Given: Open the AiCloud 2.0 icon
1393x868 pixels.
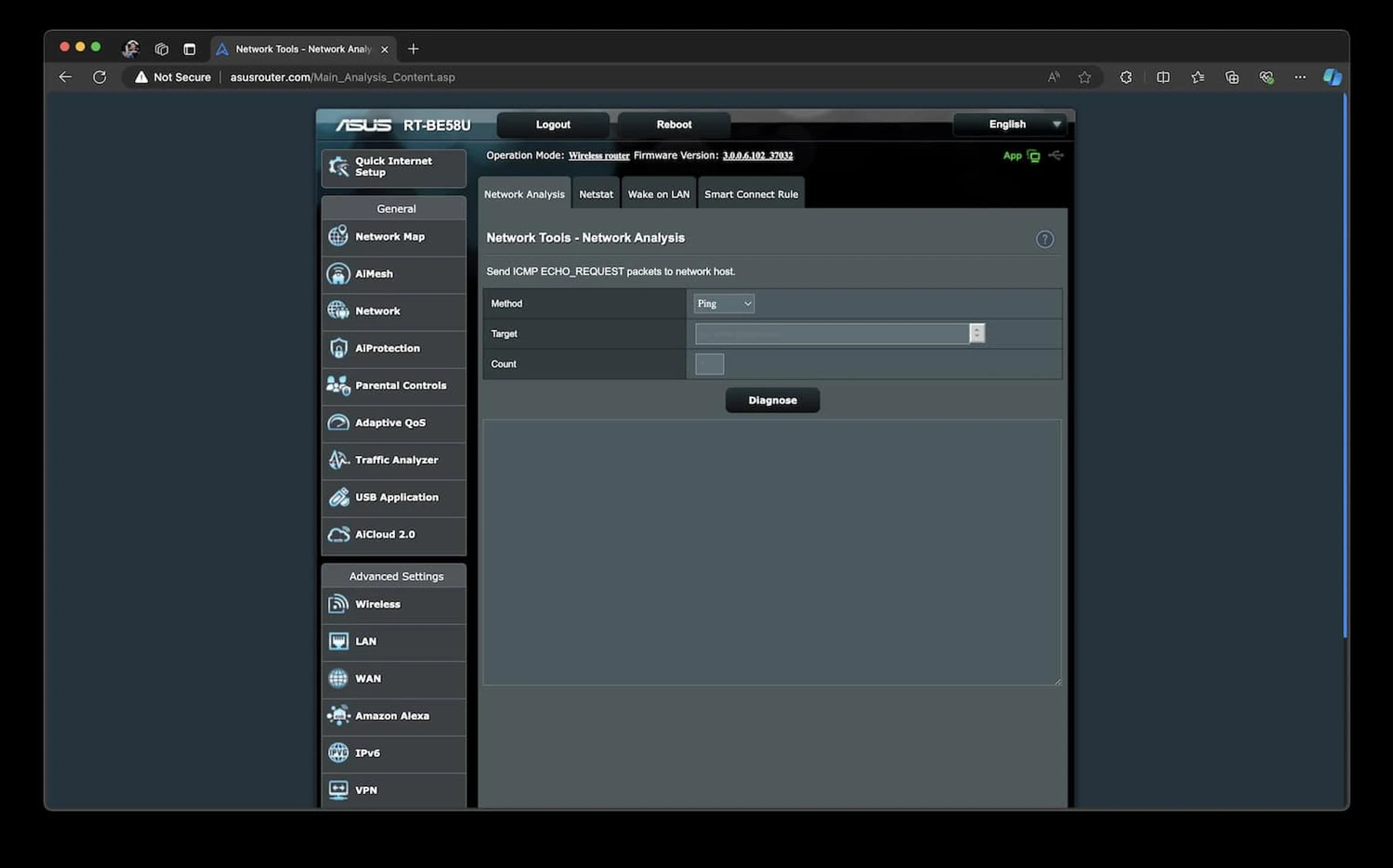Looking at the screenshot, I should [338, 534].
